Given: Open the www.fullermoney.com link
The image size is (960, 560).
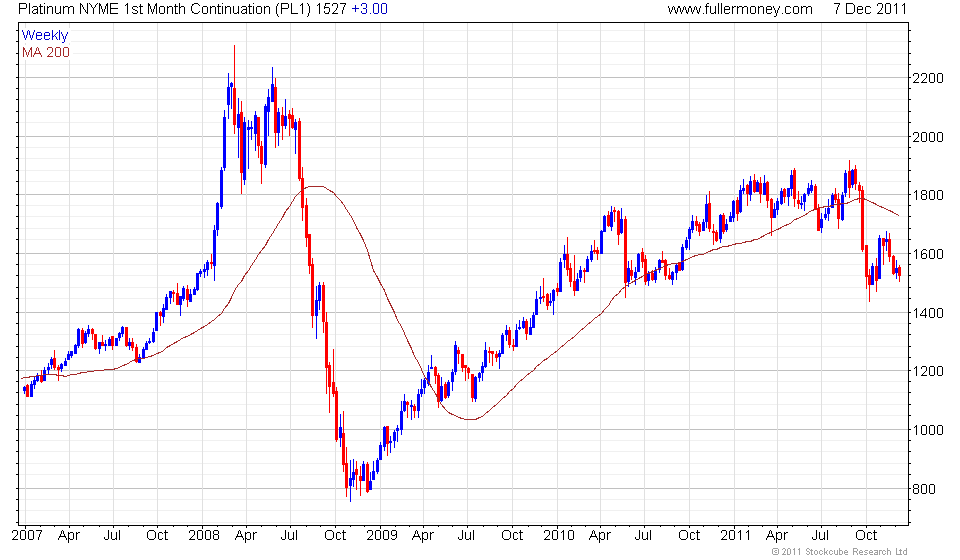Looking at the screenshot, I should [x=740, y=9].
